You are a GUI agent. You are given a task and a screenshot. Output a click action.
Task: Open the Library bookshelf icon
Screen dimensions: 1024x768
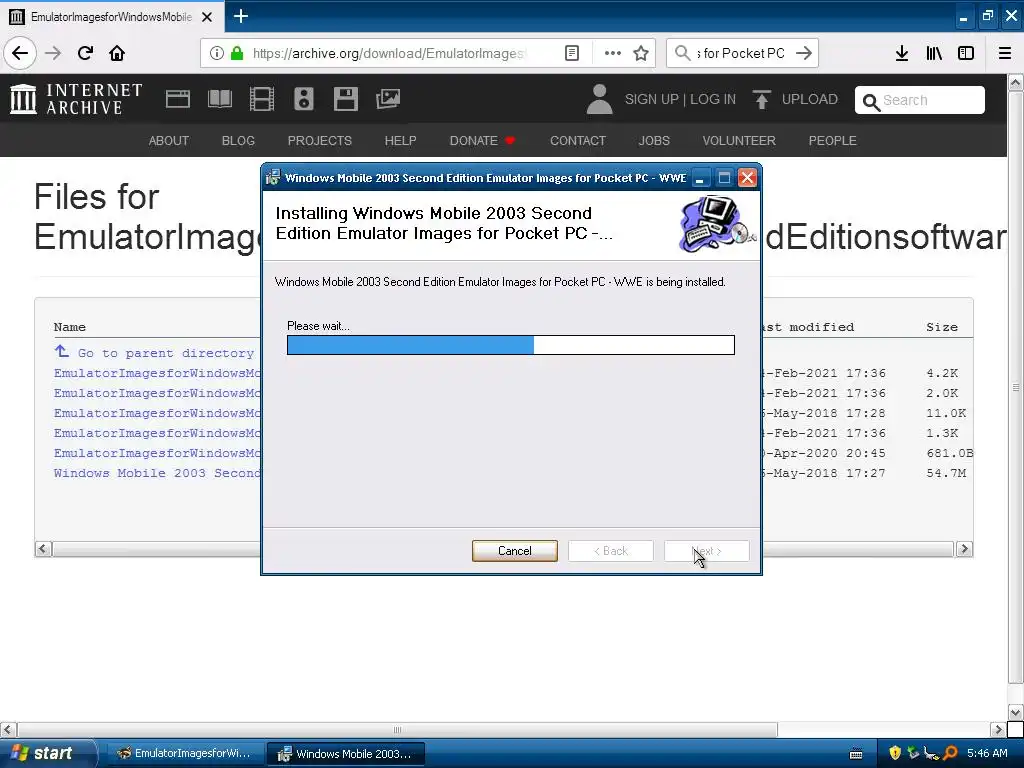tap(934, 53)
